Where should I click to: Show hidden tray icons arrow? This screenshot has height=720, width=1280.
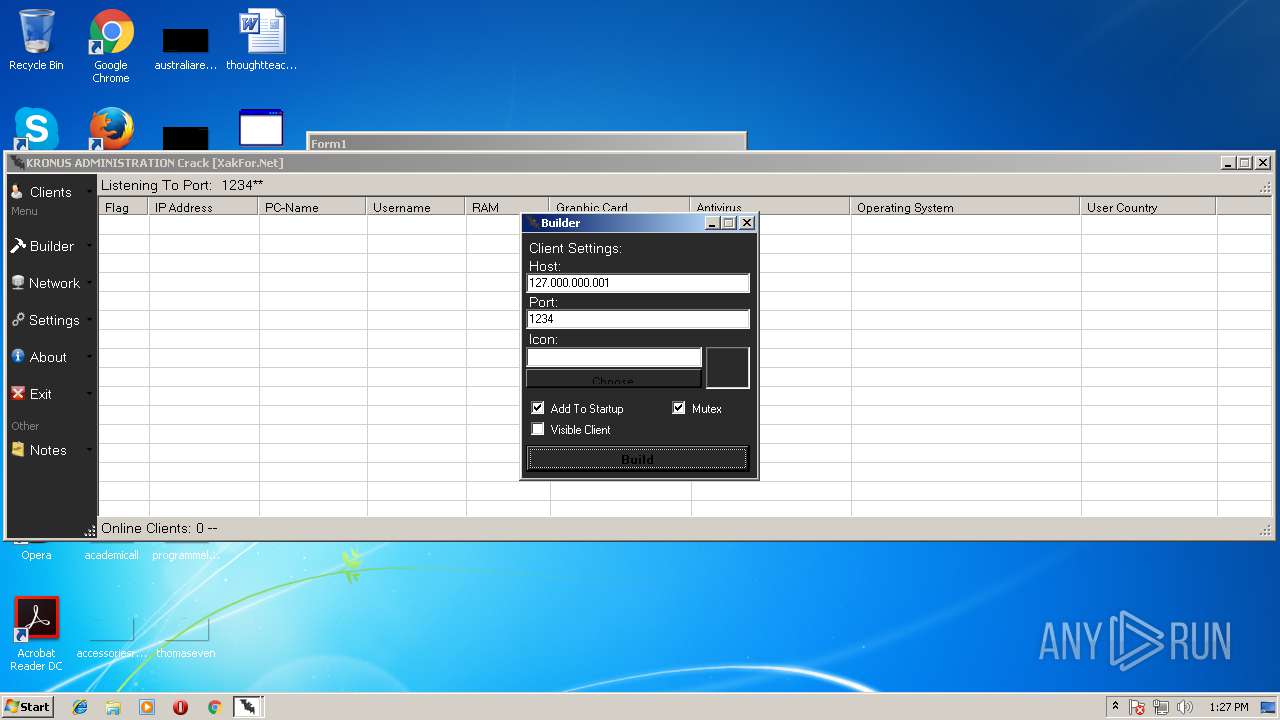[x=1115, y=706]
